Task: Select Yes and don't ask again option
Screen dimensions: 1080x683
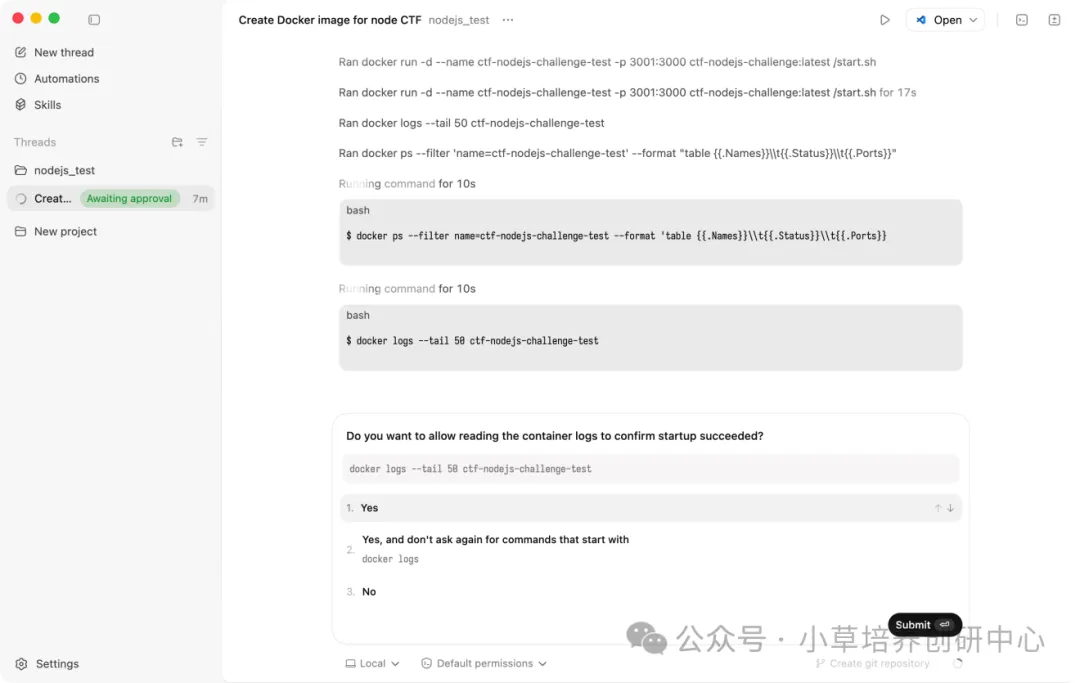Action: pos(651,549)
